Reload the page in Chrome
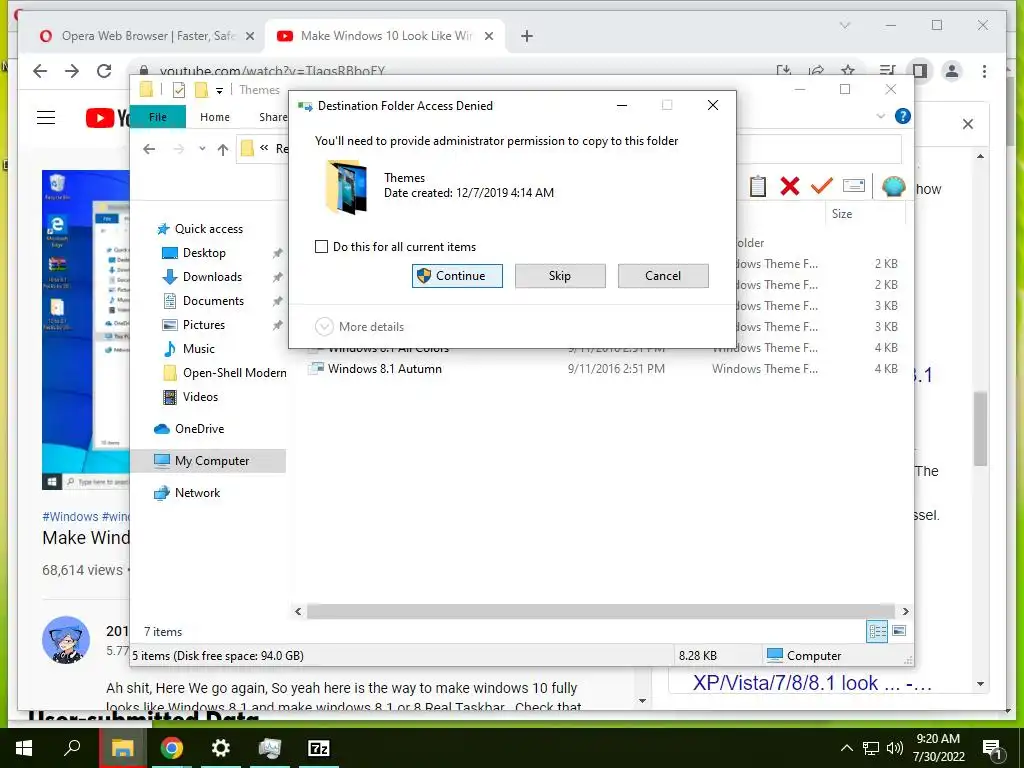The width and height of the screenshot is (1024, 768). point(104,71)
